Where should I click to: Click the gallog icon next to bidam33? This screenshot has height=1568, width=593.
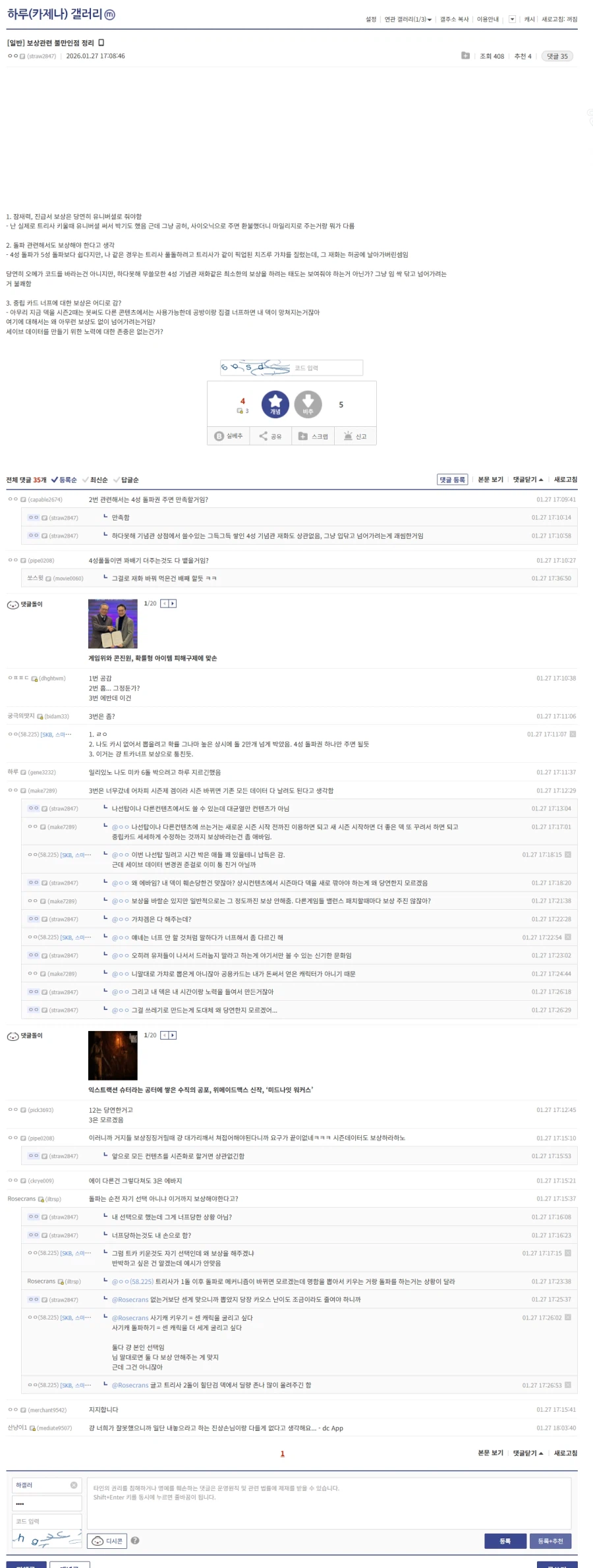pos(40,716)
